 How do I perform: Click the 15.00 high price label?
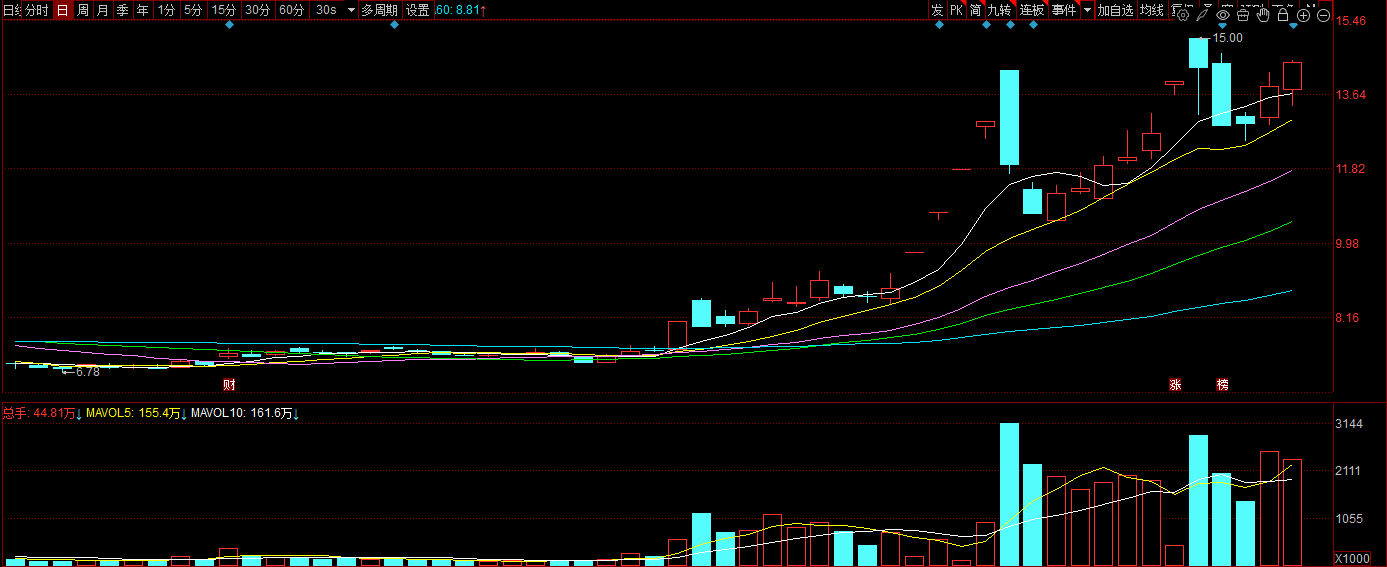point(1227,38)
